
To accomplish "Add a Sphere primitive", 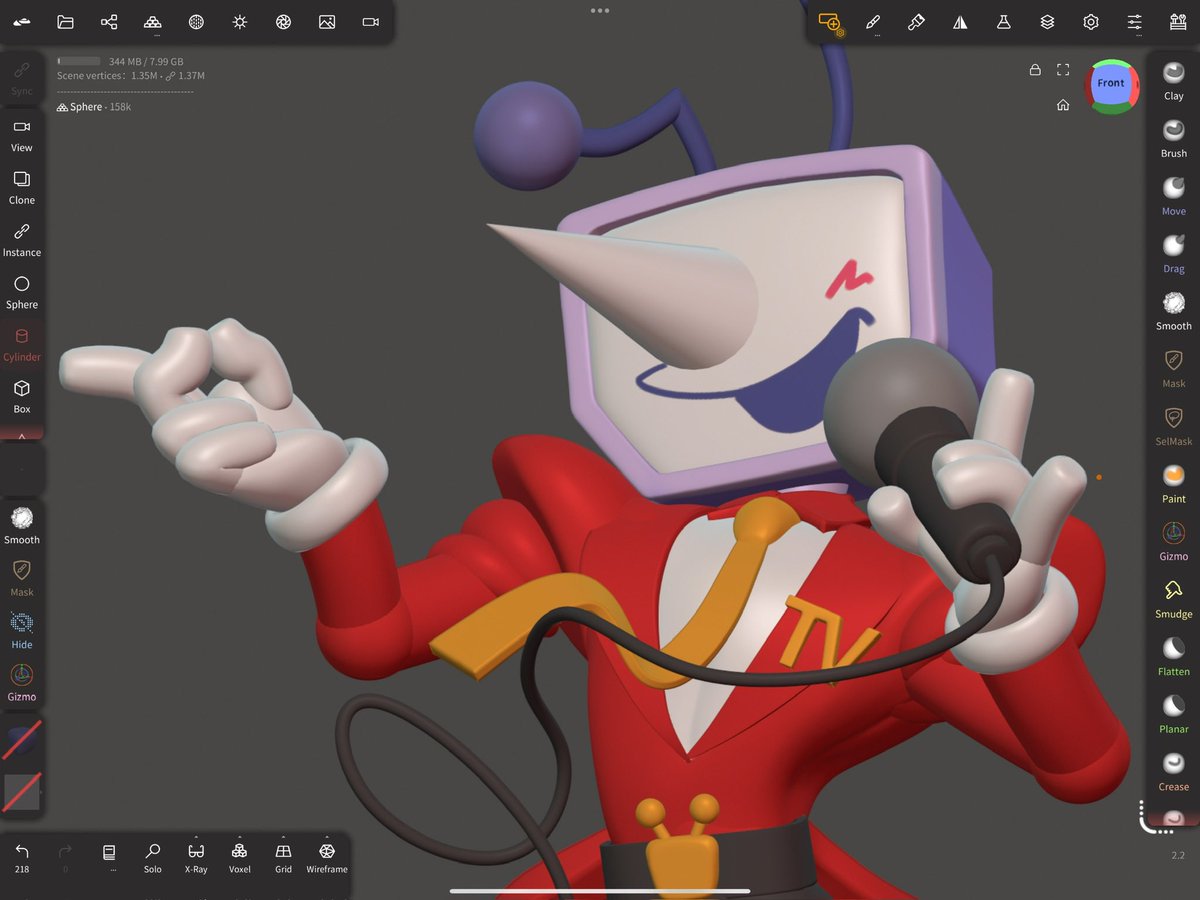I will (x=22, y=292).
